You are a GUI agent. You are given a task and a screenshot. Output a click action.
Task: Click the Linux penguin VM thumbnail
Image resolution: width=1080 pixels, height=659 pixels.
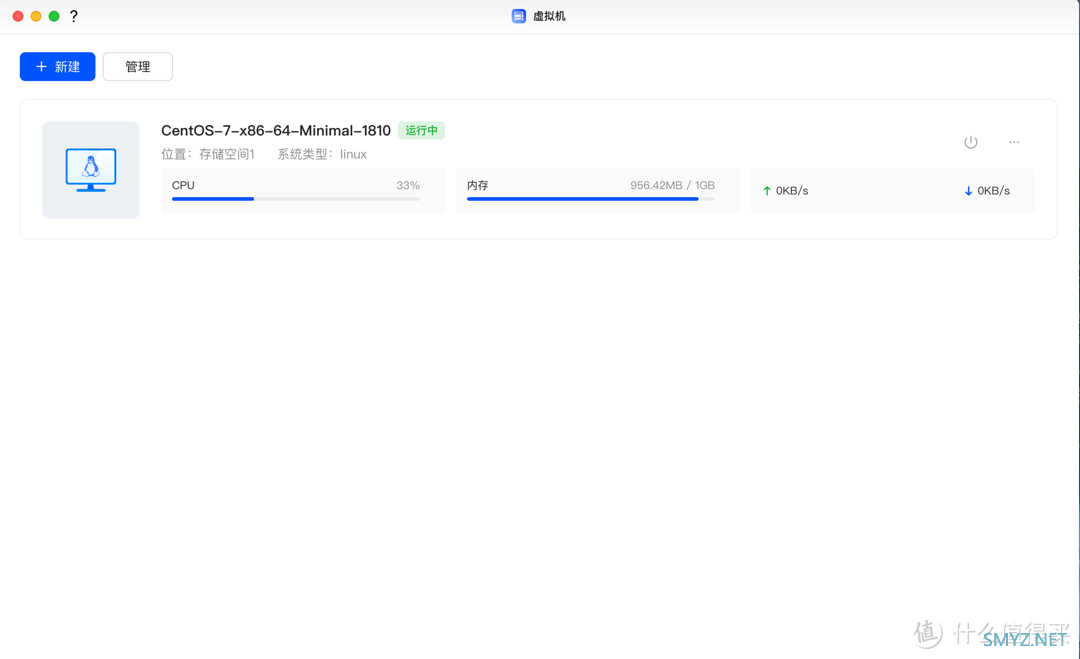[x=91, y=170]
